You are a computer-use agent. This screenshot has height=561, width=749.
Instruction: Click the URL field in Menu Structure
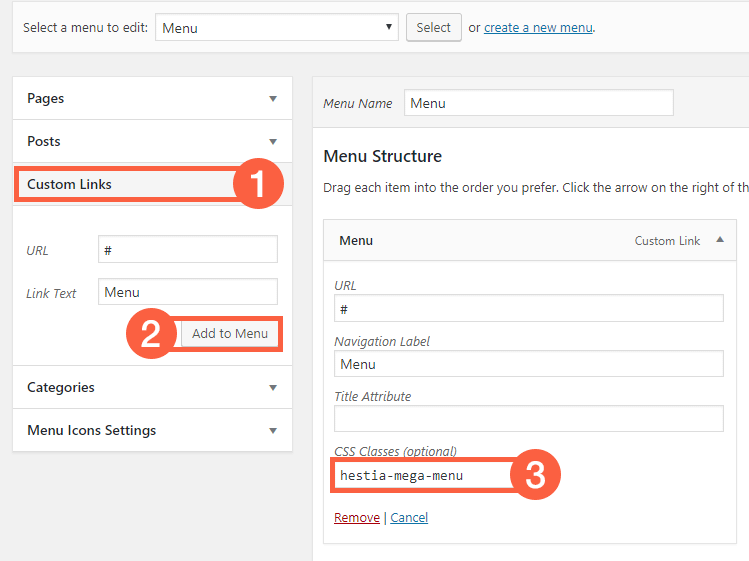coord(528,309)
